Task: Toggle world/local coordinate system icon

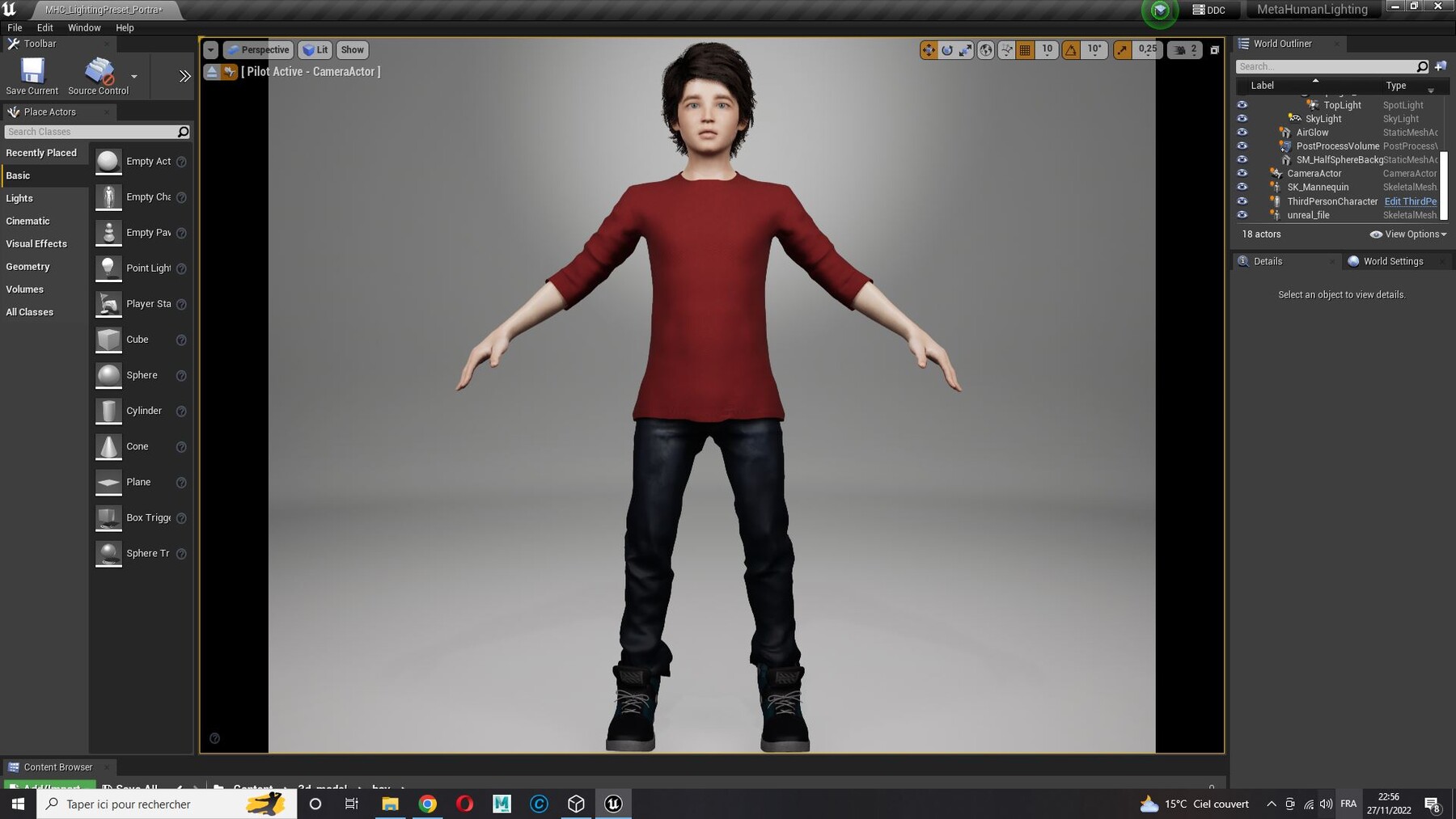Action: click(986, 49)
